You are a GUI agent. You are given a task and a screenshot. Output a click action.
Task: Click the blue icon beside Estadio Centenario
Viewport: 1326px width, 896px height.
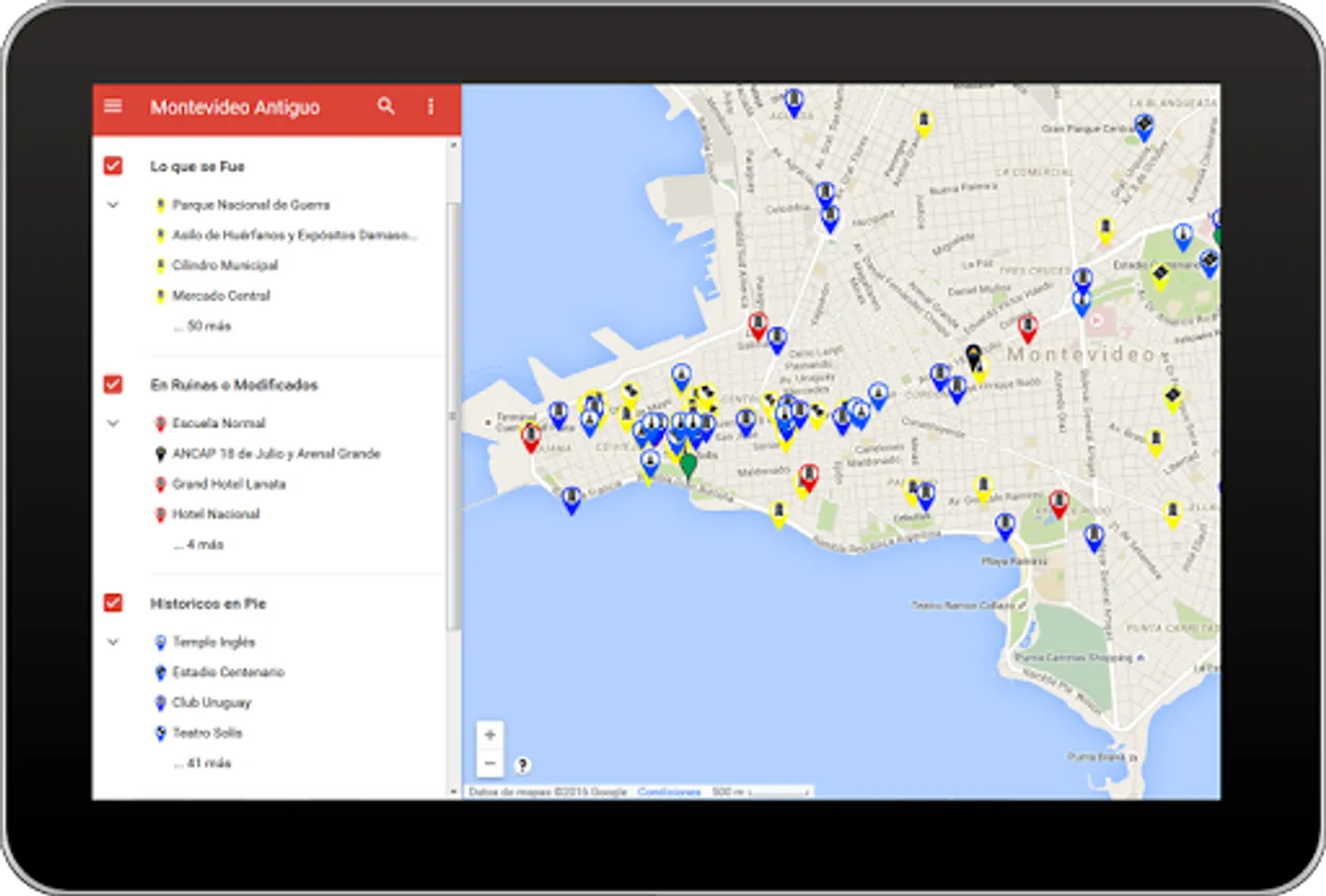click(160, 673)
